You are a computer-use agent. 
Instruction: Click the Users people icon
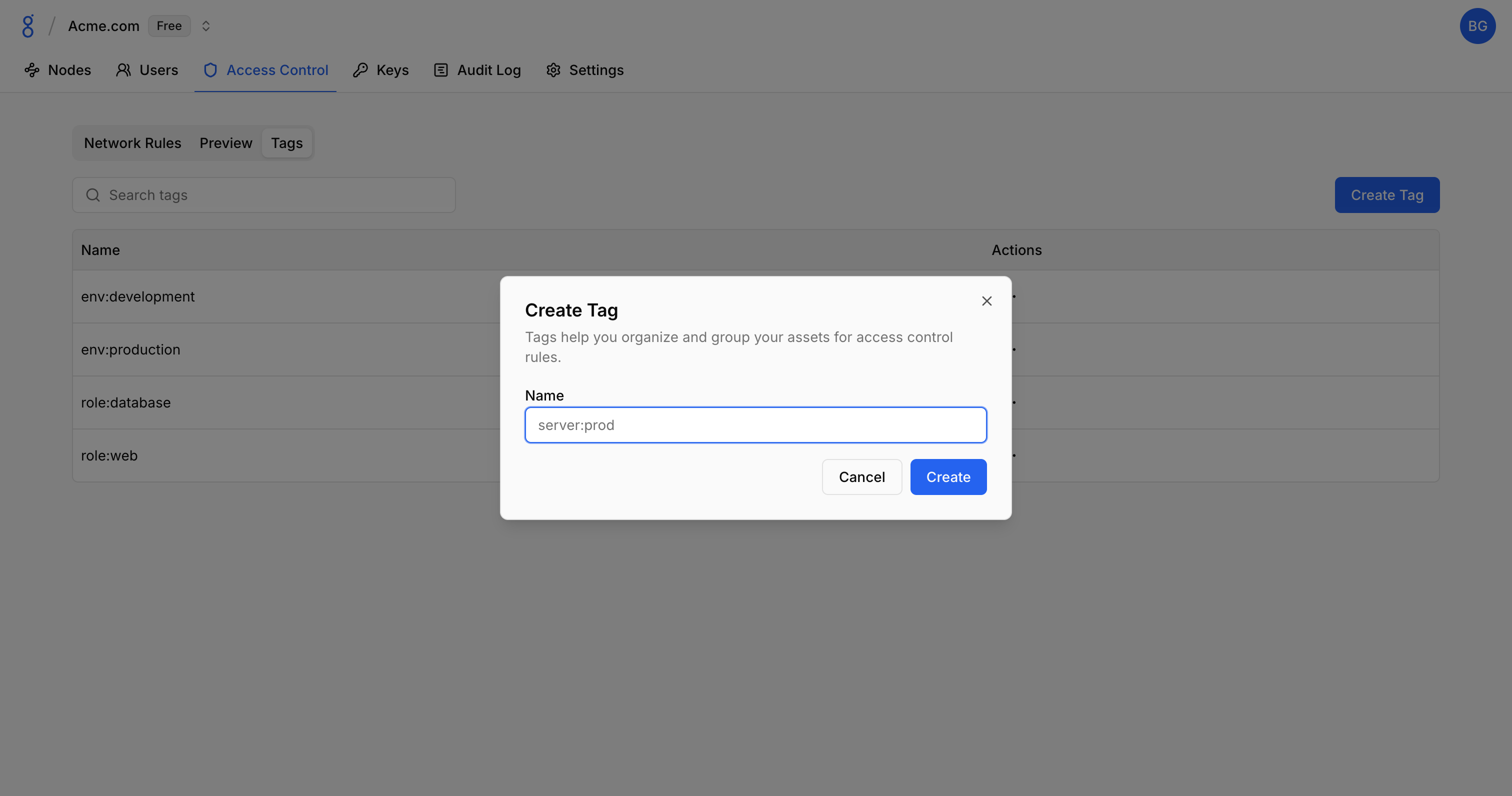123,70
